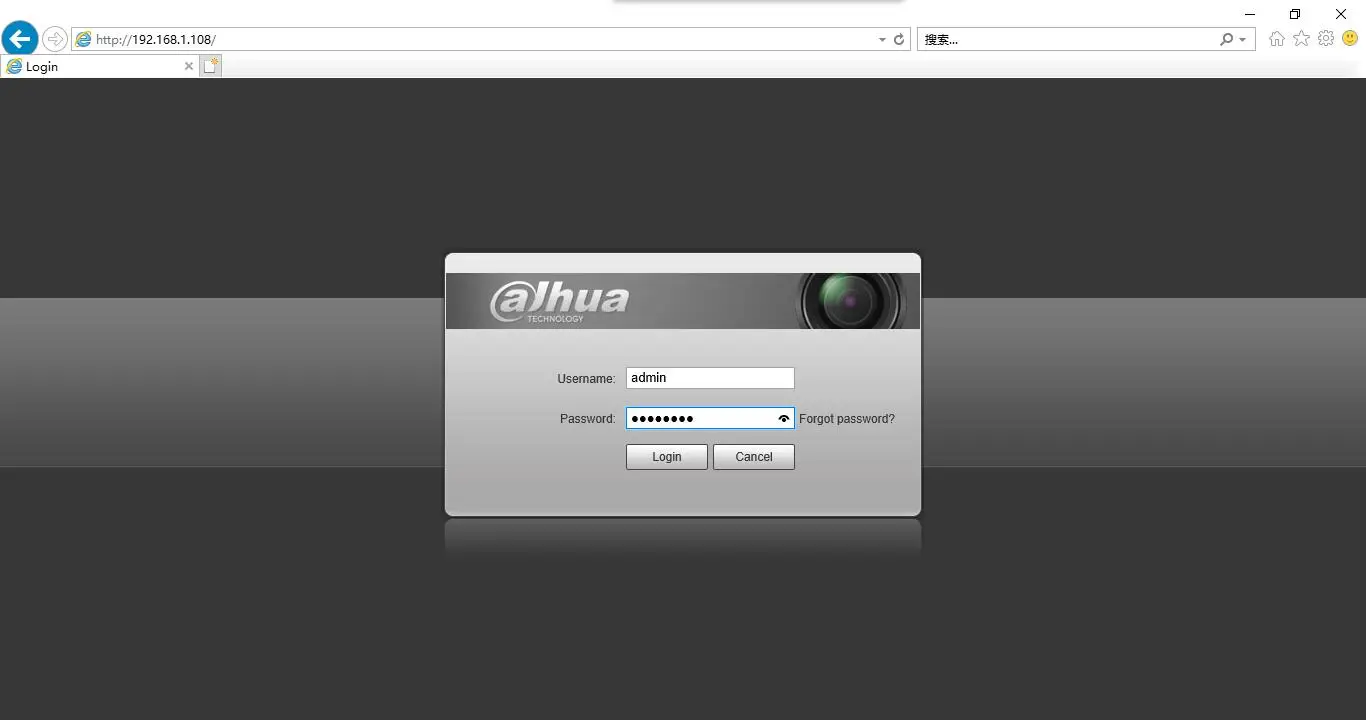Open the browser Home icon

(x=1277, y=39)
